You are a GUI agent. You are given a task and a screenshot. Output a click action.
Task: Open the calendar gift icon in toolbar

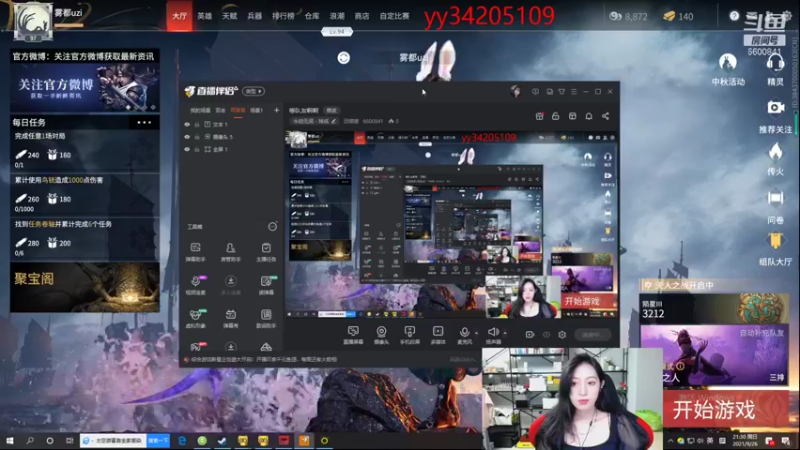(x=539, y=116)
